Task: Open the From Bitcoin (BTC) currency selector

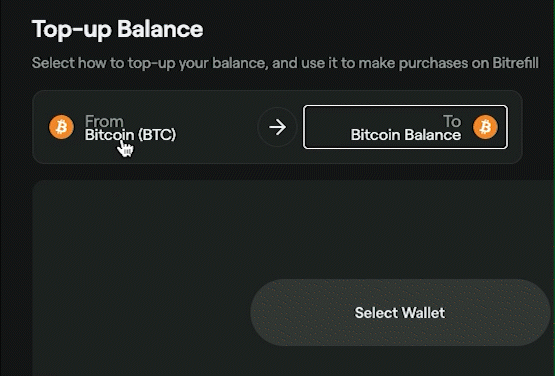Action: [x=113, y=127]
